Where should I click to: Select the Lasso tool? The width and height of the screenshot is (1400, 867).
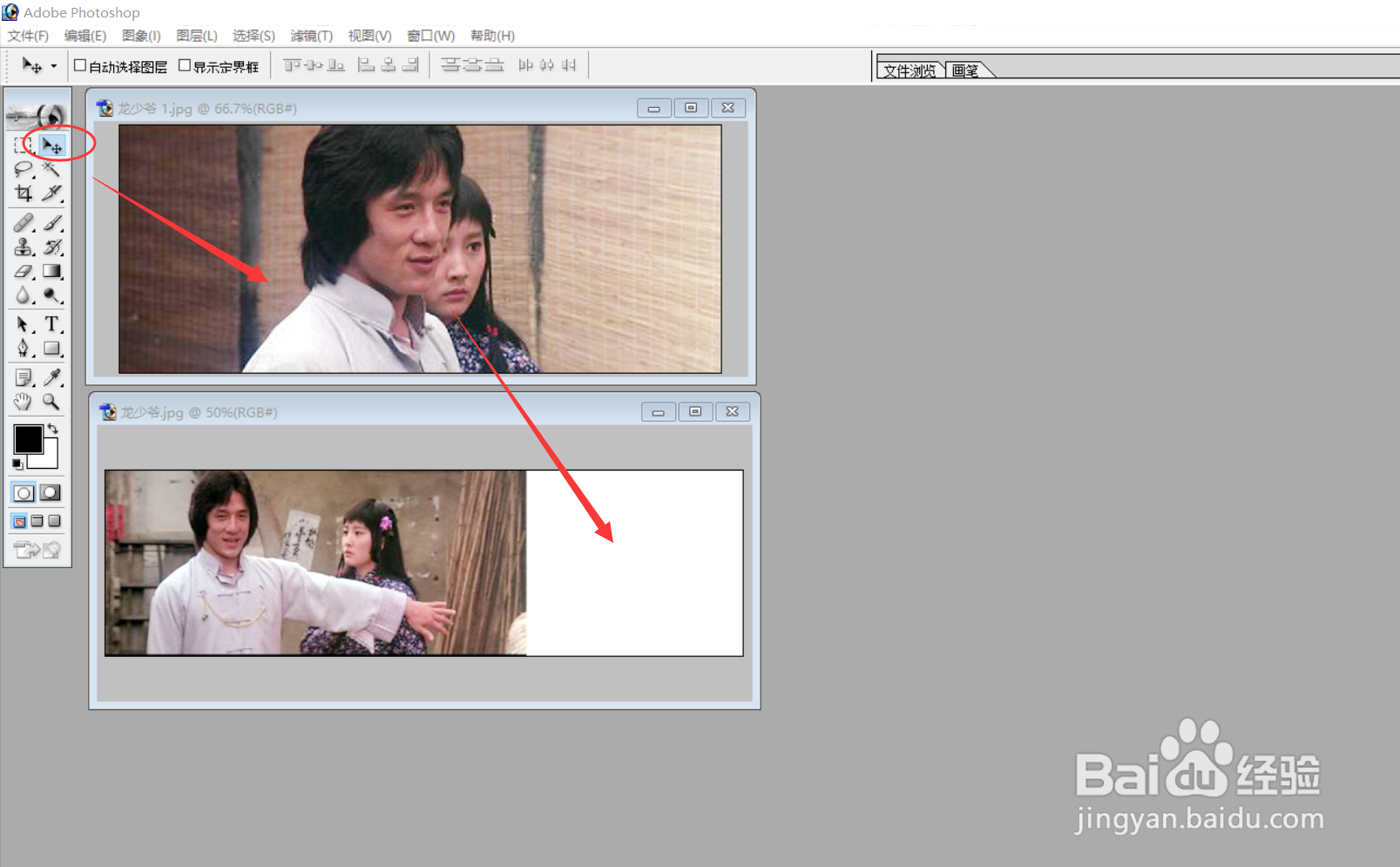click(x=24, y=169)
